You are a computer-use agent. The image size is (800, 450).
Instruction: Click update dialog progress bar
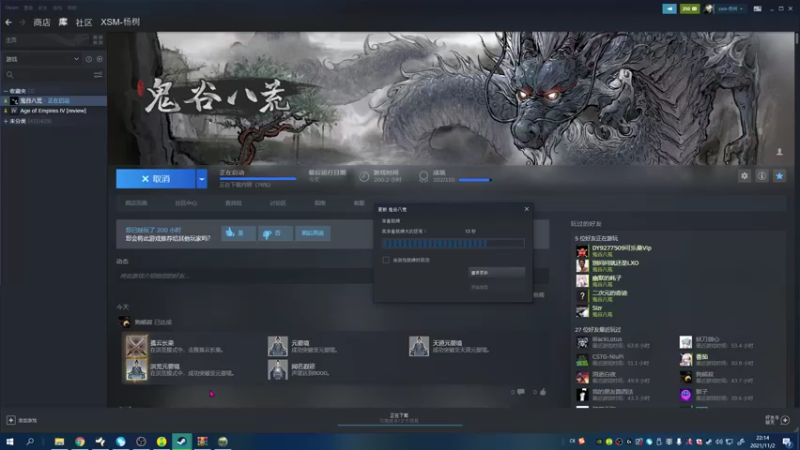click(453, 243)
